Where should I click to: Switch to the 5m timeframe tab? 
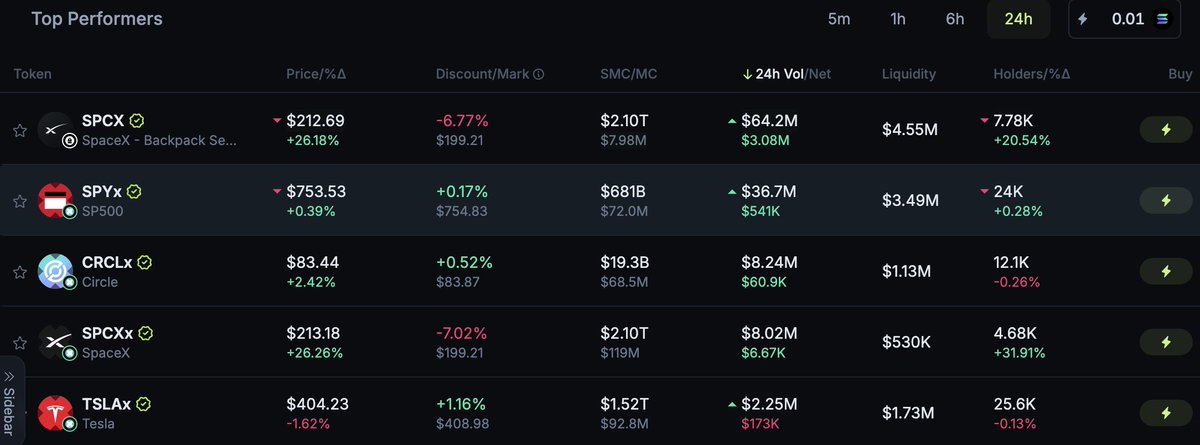click(x=839, y=19)
